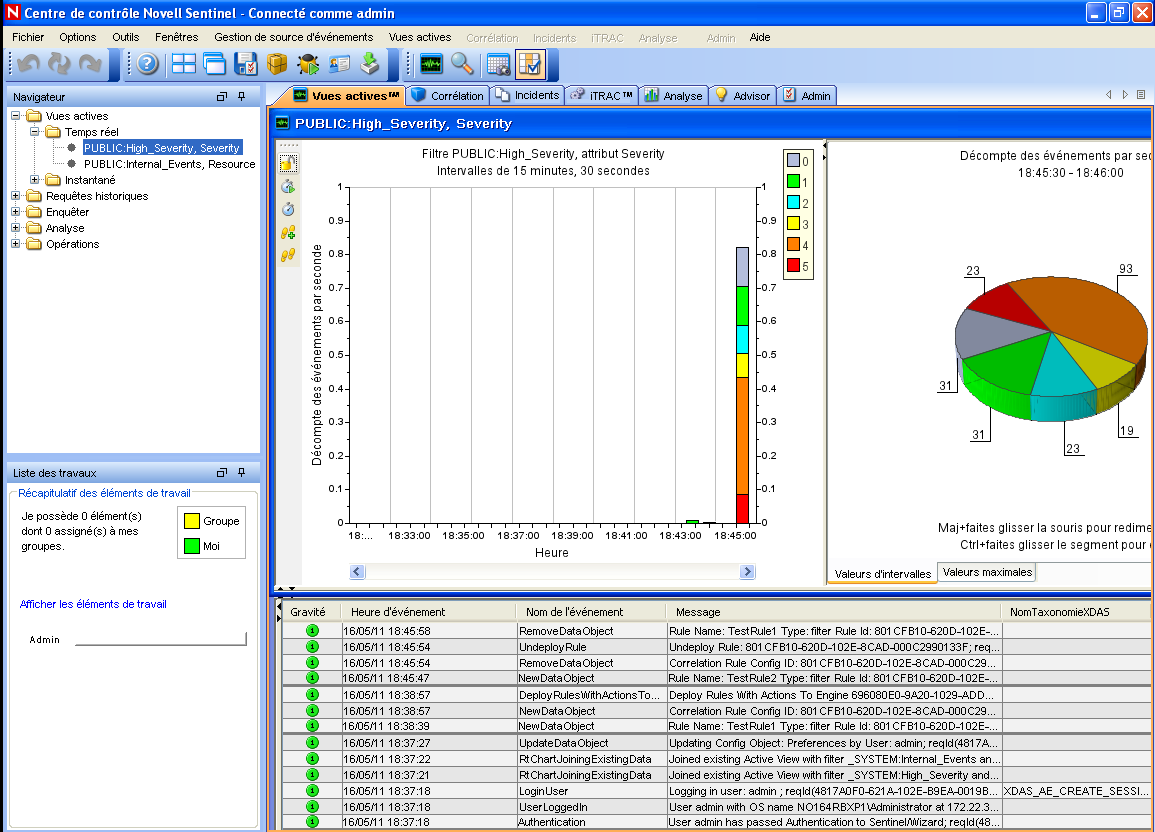Undock the Liste des travaux panel
The width and height of the screenshot is (1155, 832).
222,473
